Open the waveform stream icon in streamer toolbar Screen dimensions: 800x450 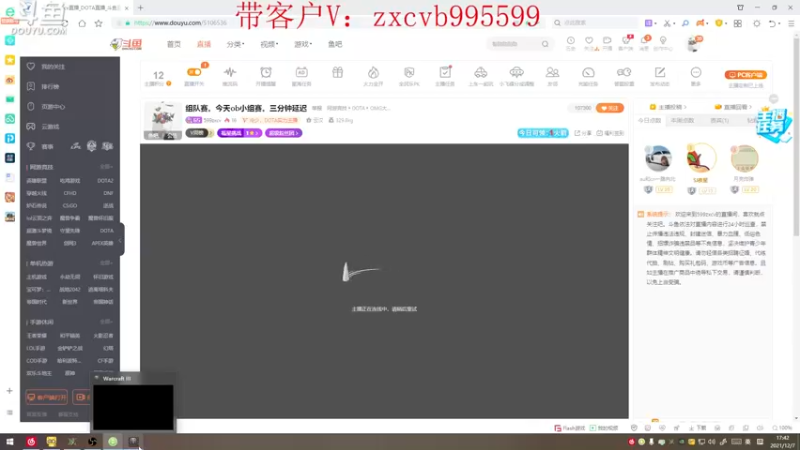tap(230, 72)
